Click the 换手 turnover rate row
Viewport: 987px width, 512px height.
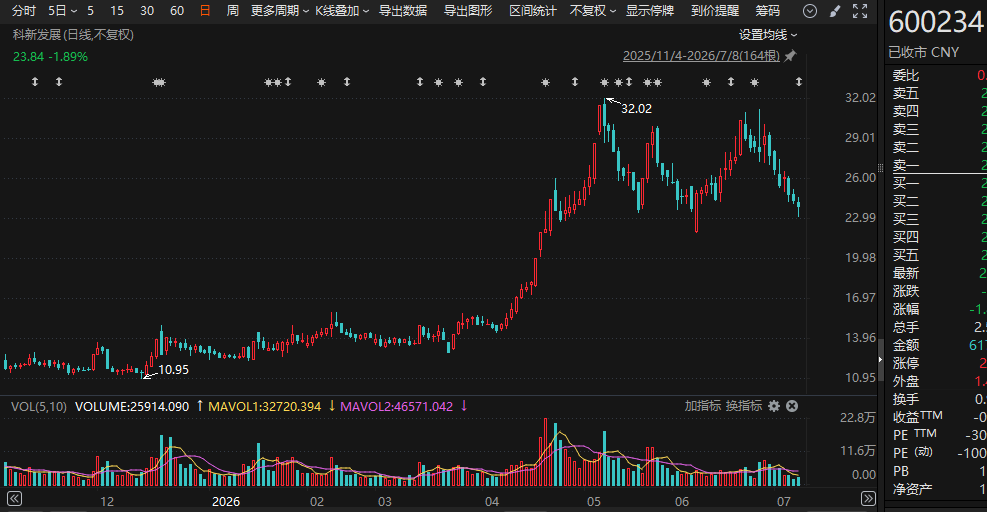pos(937,399)
